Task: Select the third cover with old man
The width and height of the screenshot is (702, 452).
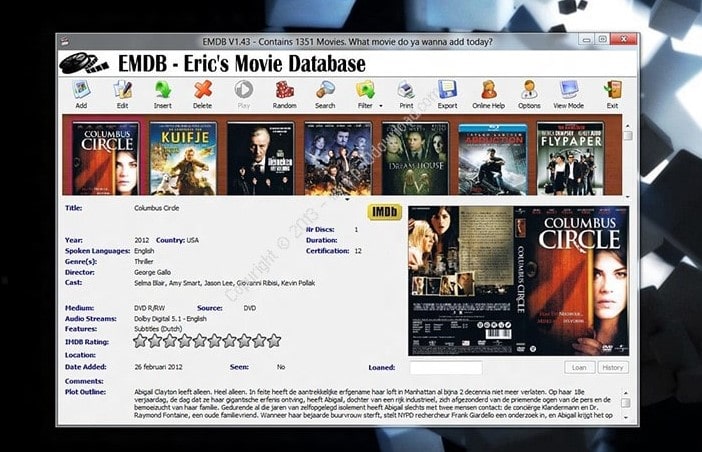Action: (261, 158)
